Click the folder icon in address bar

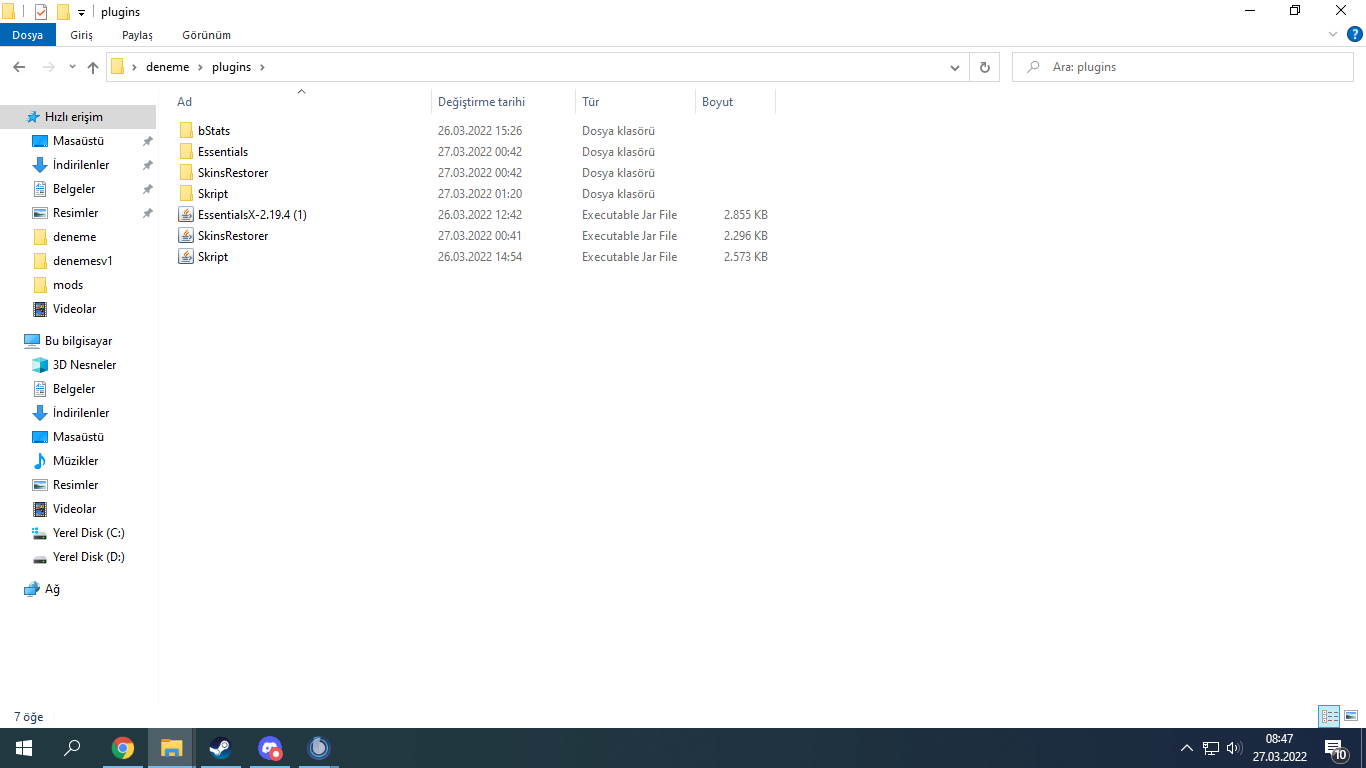[x=118, y=67]
